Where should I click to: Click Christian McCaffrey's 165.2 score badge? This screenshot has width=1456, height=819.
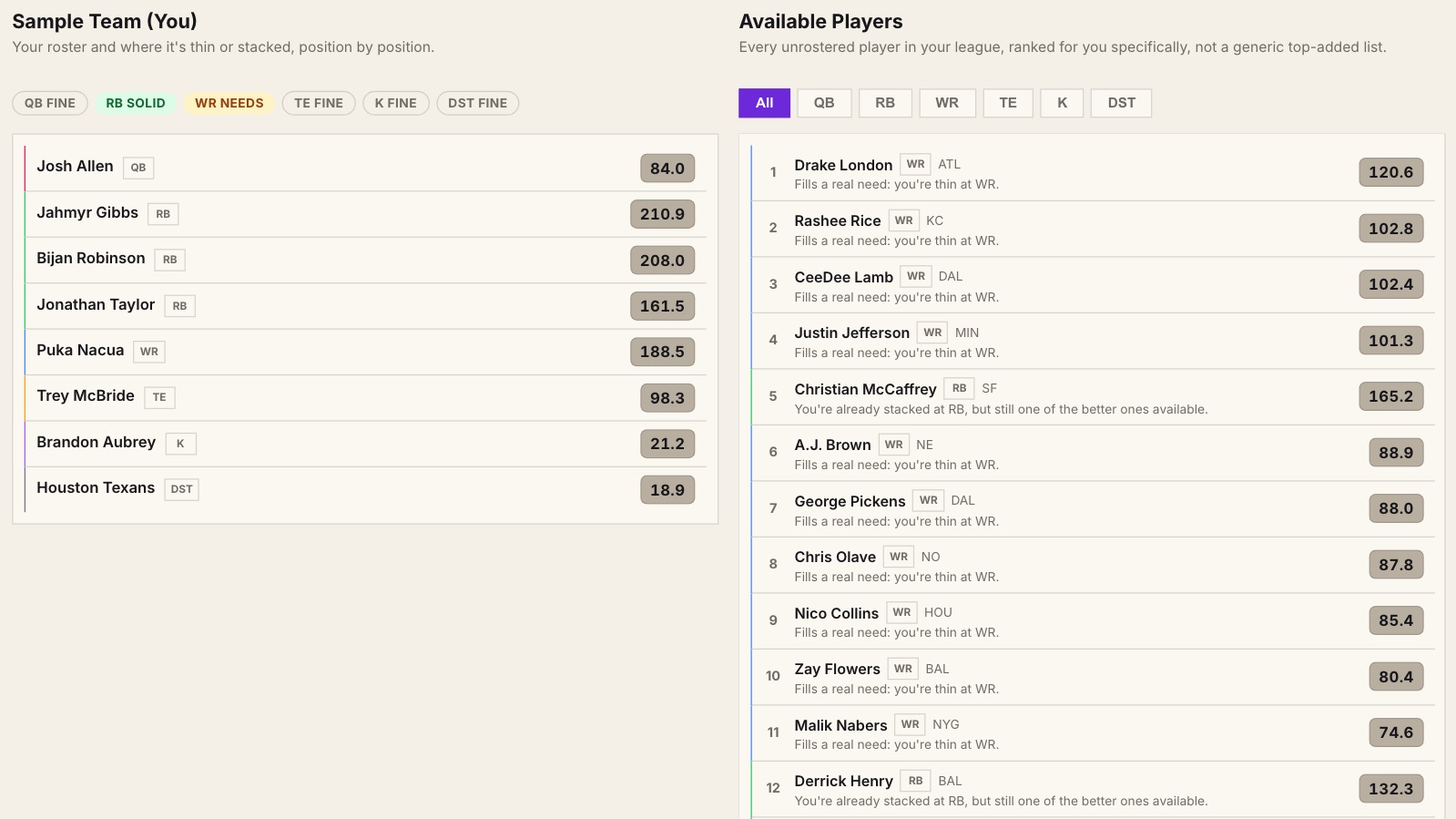(1391, 396)
